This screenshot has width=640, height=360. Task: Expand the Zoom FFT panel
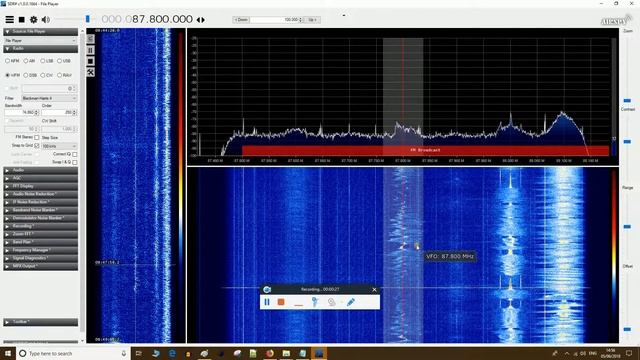pyautogui.click(x=40, y=234)
